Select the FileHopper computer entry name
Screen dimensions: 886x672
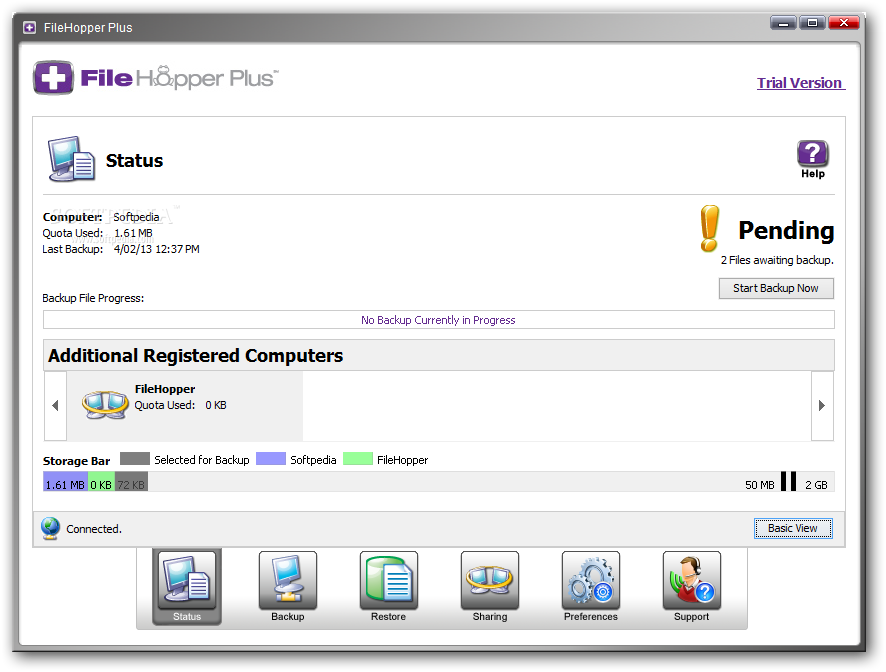pyautogui.click(x=164, y=389)
